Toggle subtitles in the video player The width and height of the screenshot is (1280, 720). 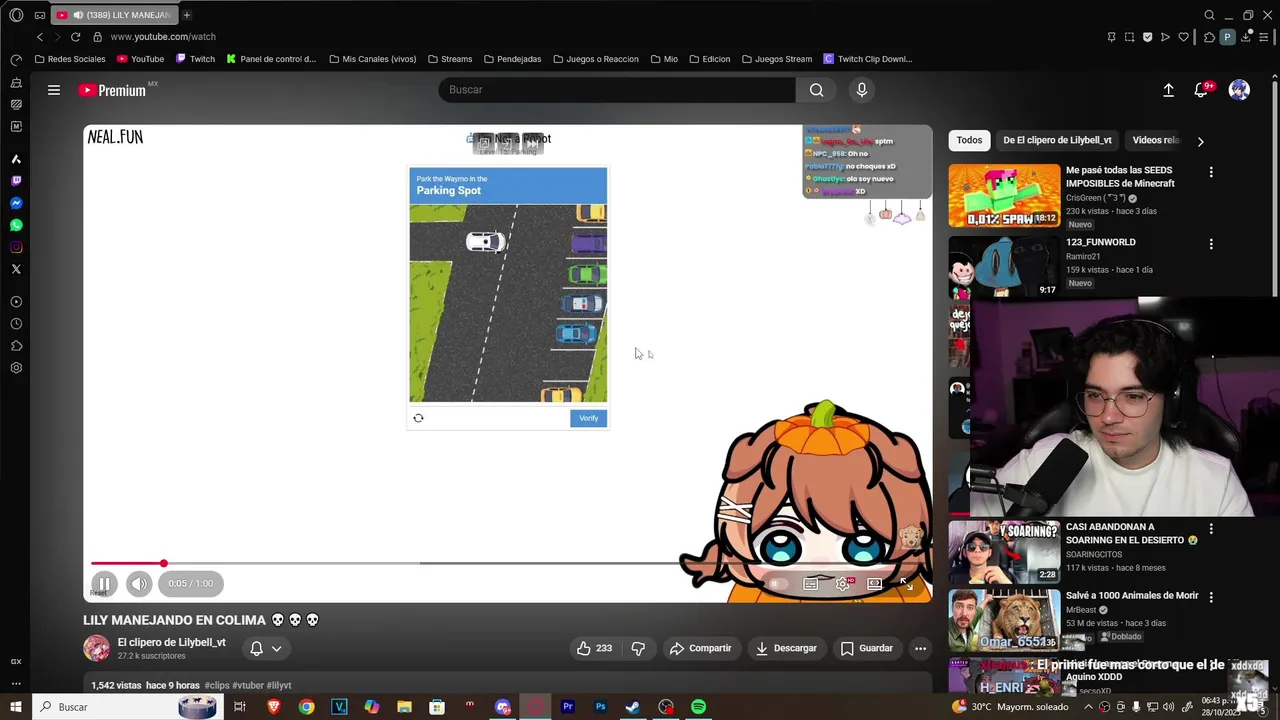(811, 584)
